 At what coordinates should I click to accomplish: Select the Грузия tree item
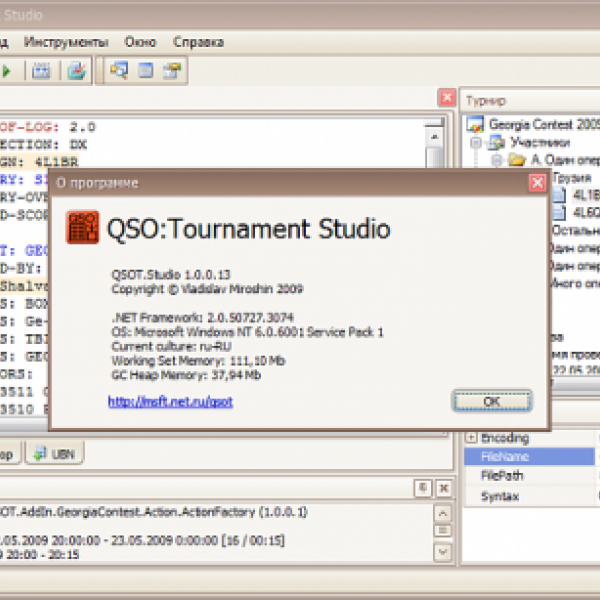572,178
